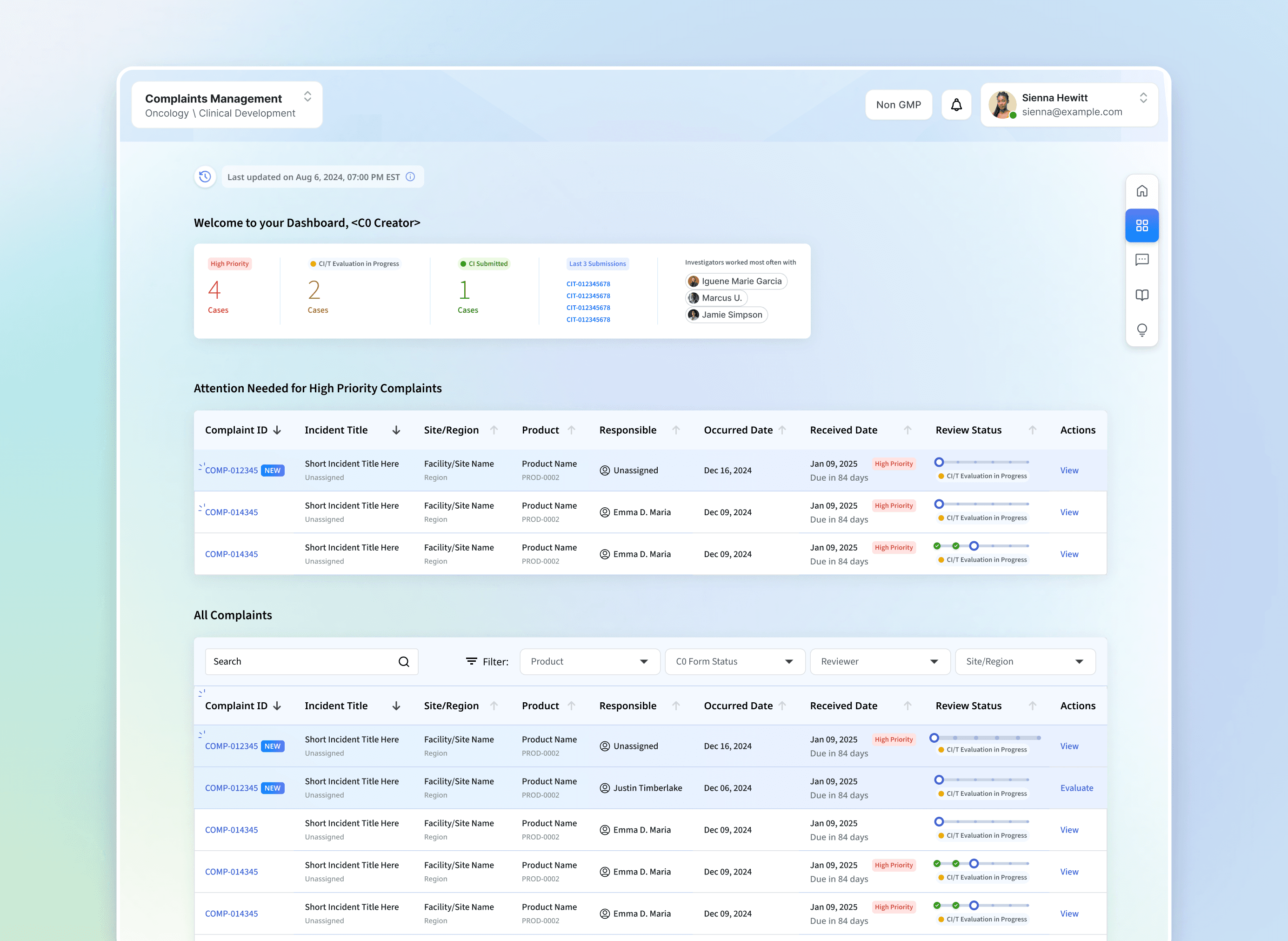Select the dashboard grid sidebar icon
Screen dimensions: 1288x941
[x=1141, y=226]
